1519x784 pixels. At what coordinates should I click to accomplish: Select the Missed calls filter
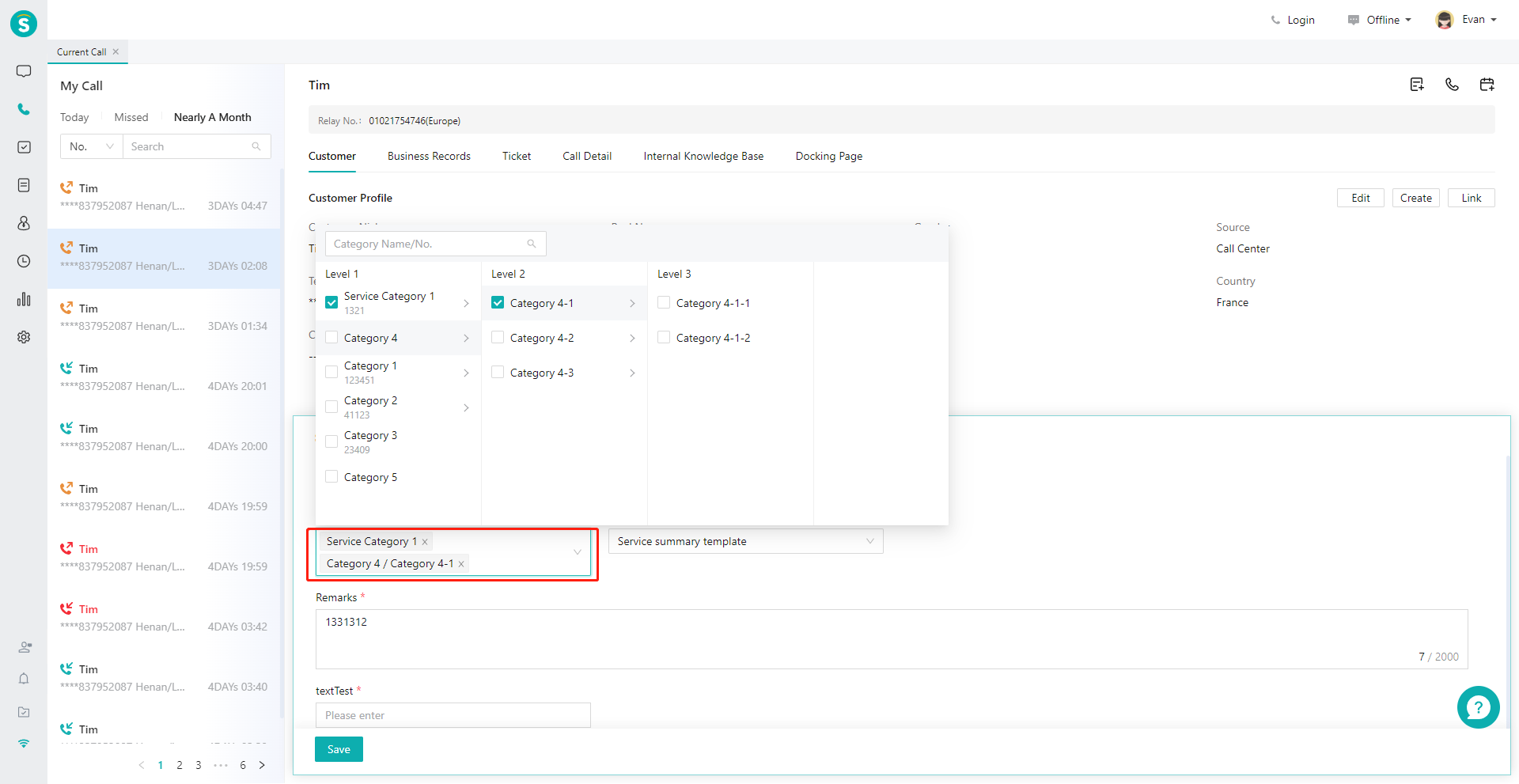[x=131, y=117]
